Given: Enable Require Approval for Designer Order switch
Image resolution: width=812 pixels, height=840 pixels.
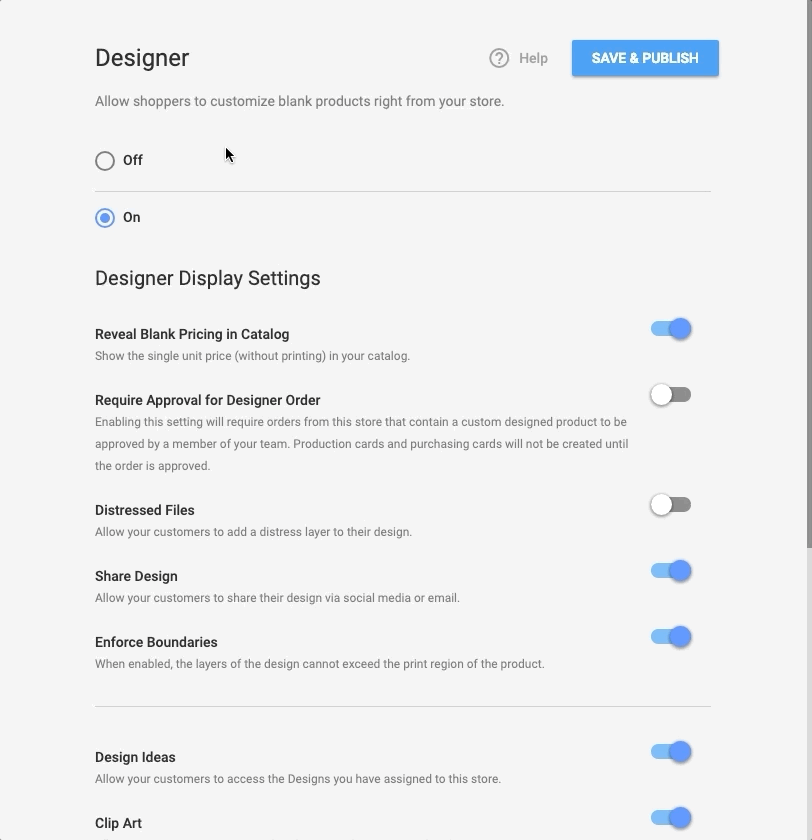Looking at the screenshot, I should pos(670,395).
